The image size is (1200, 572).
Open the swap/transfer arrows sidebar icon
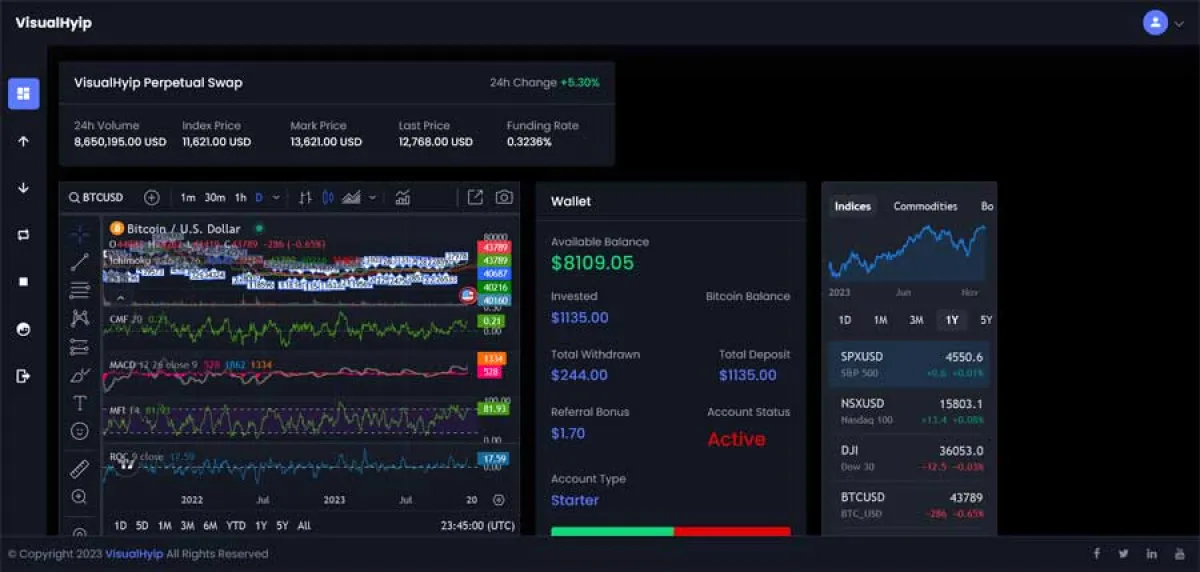click(x=23, y=235)
